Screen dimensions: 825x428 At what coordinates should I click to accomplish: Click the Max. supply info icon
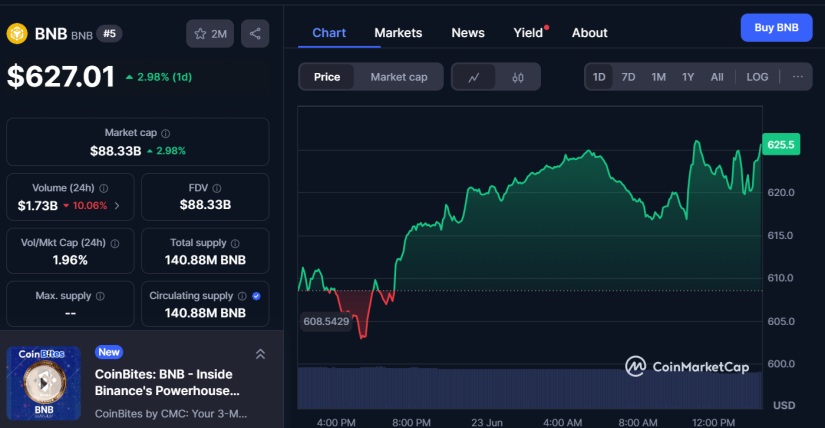(x=100, y=296)
